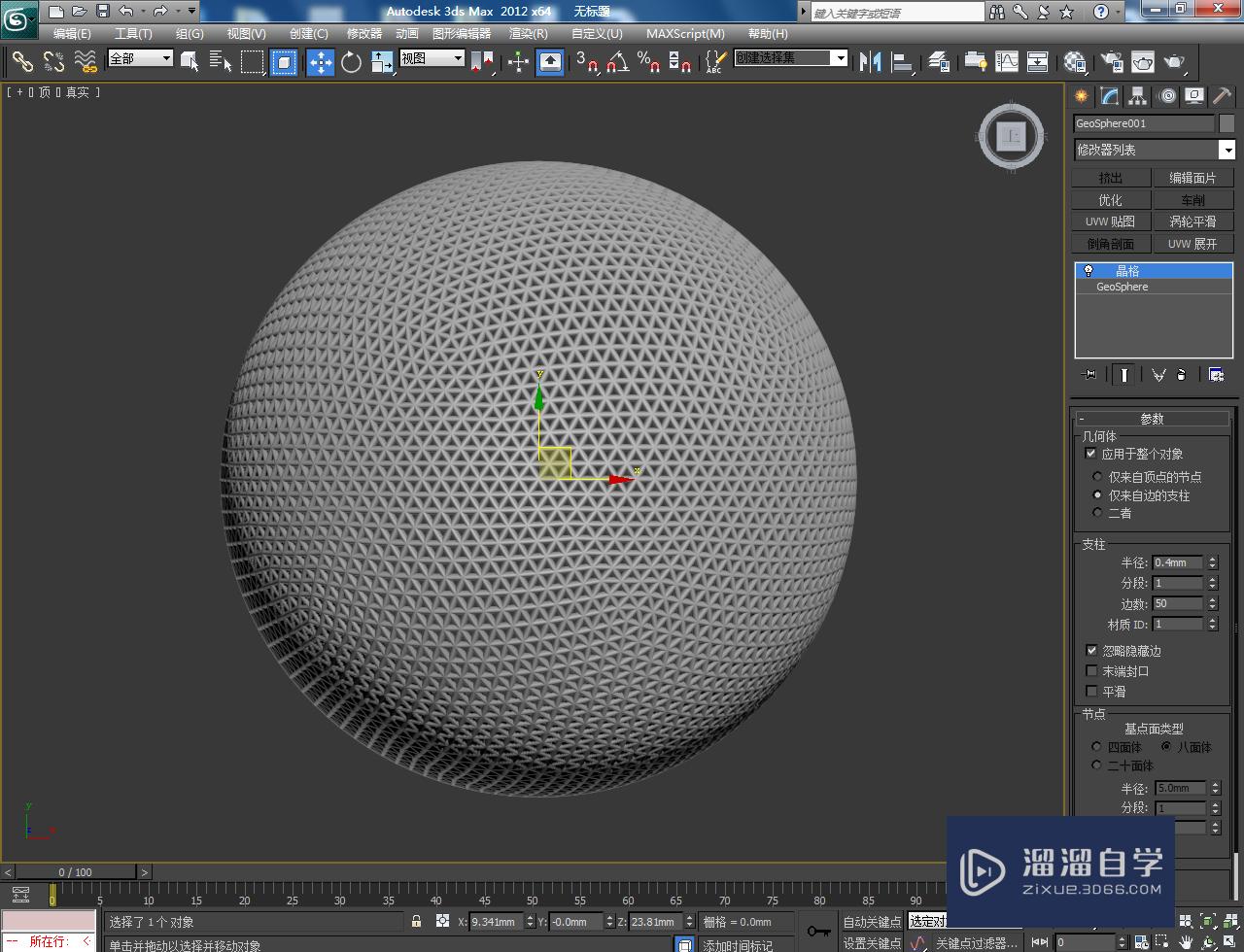Click the Bind to Space Warp icon
The width and height of the screenshot is (1244, 952).
[86, 62]
